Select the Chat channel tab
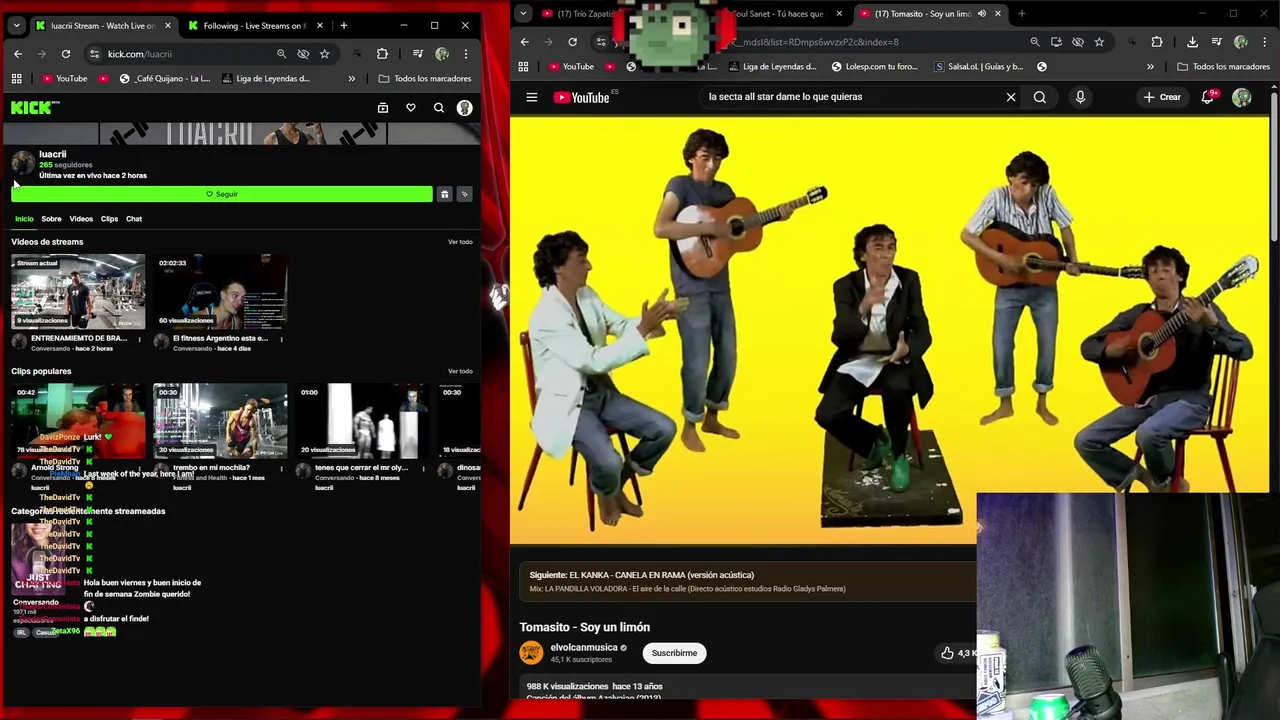Viewport: 1280px width, 720px height. (x=134, y=219)
